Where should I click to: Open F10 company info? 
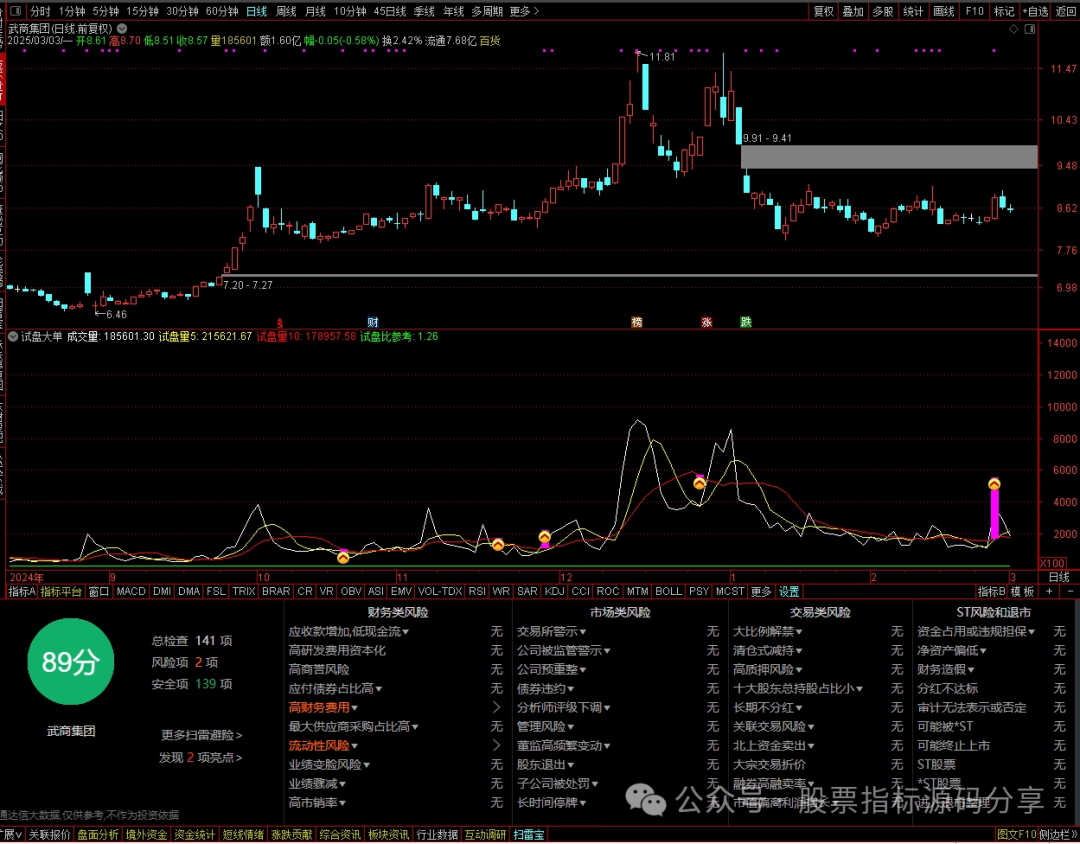974,11
